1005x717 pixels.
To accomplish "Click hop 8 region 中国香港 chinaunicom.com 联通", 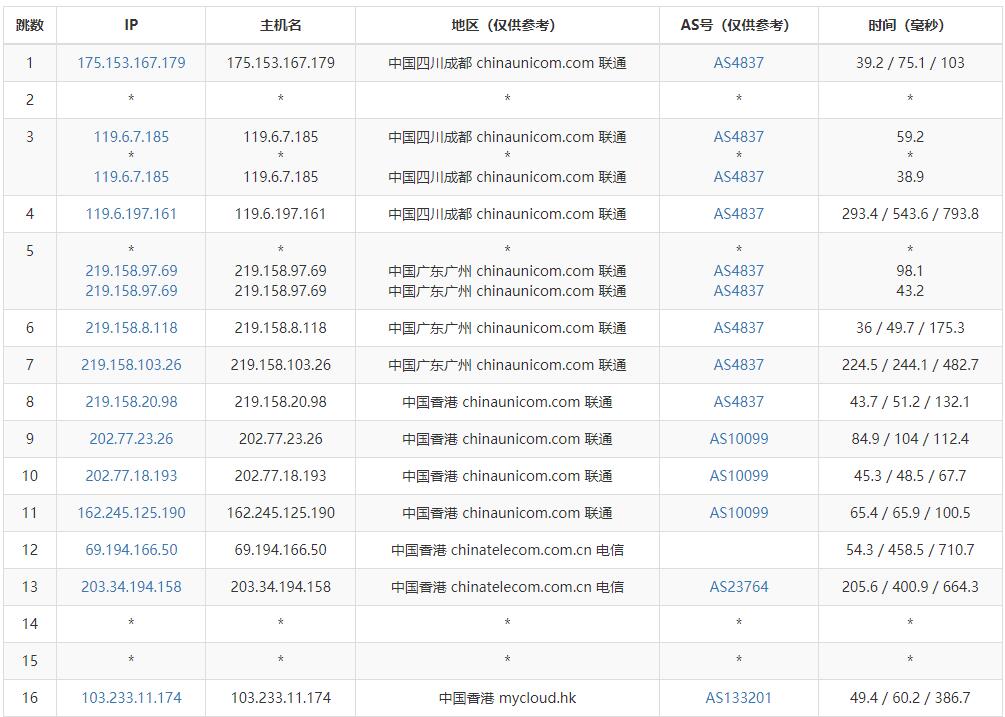I will [x=507, y=402].
